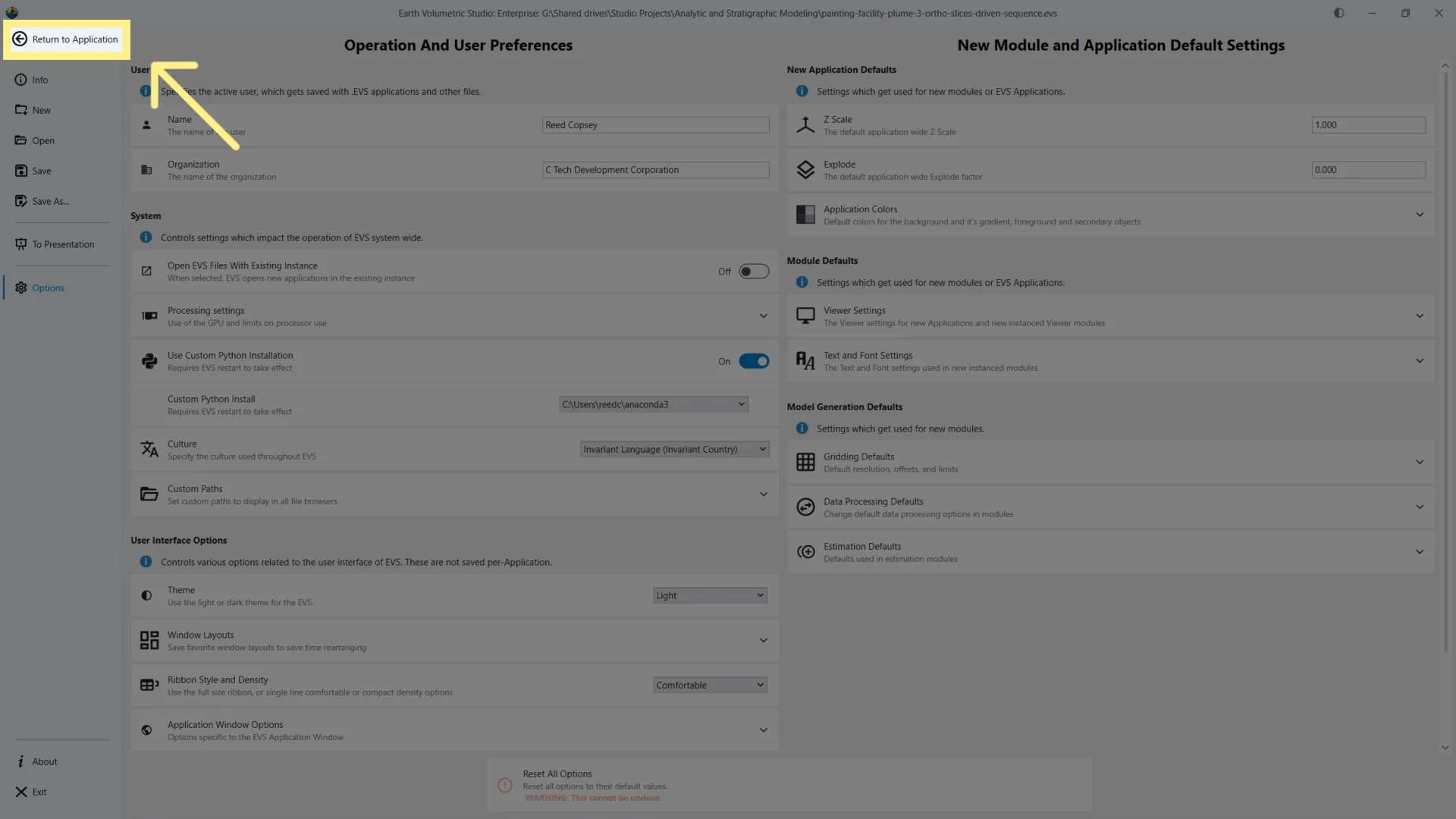Screen dimensions: 1456x819
Task: Select the Open menu item label
Action: tap(43, 140)
